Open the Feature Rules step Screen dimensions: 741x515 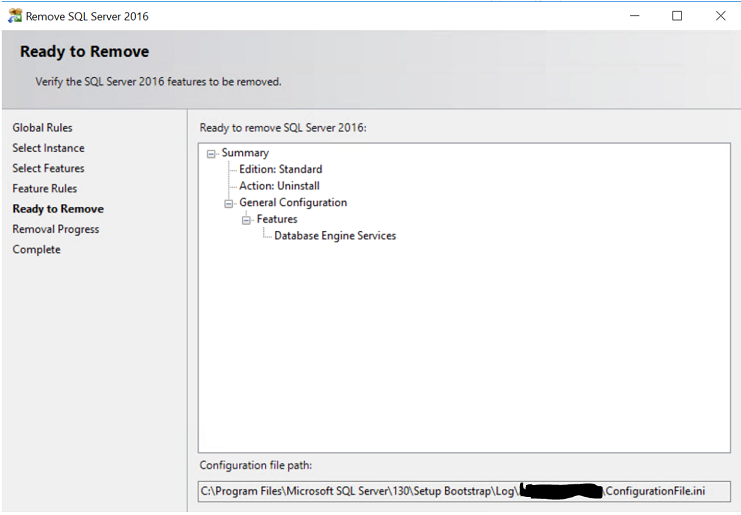pyautogui.click(x=44, y=189)
